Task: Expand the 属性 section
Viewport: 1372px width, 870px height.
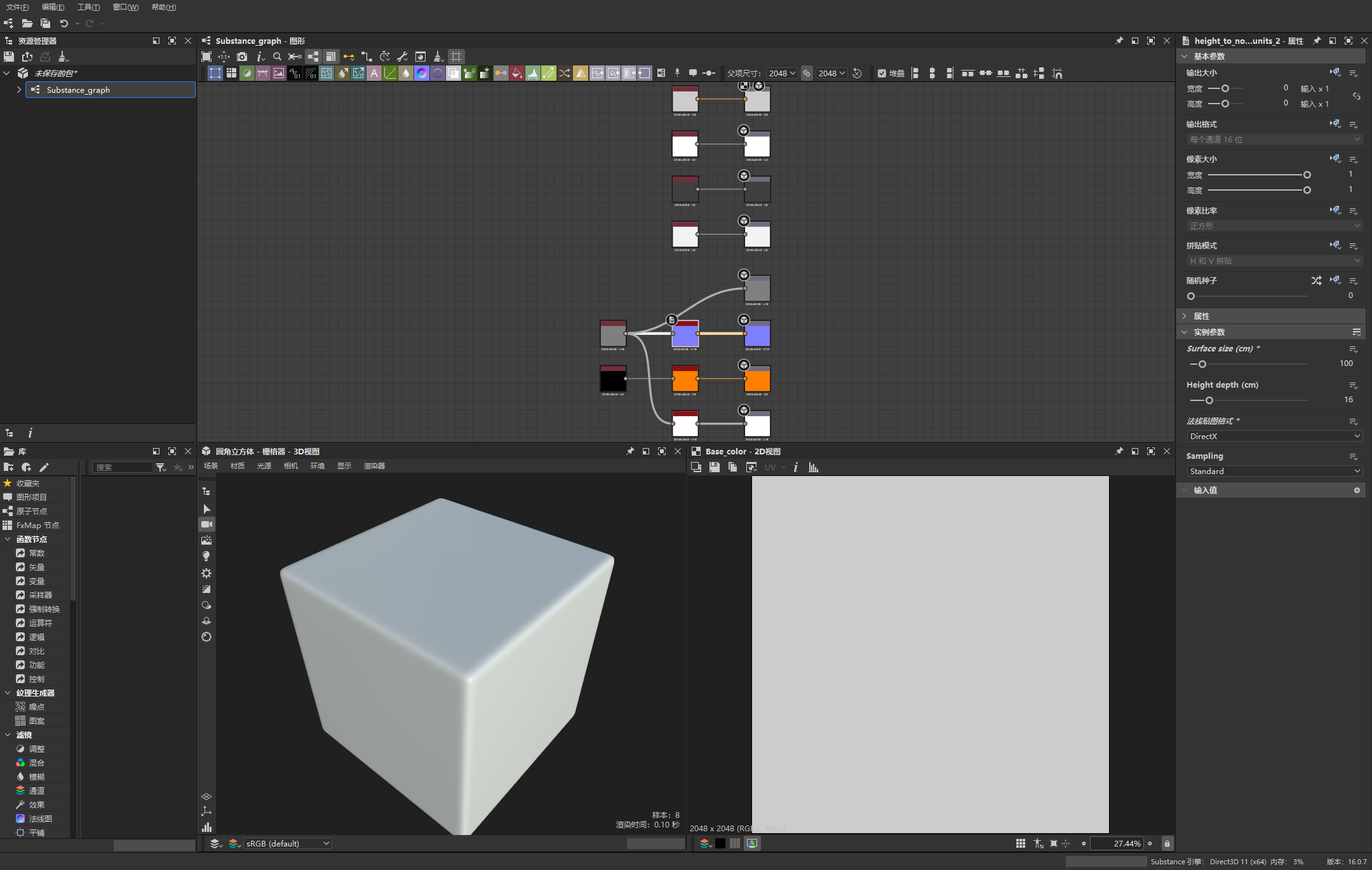Action: 1185,316
